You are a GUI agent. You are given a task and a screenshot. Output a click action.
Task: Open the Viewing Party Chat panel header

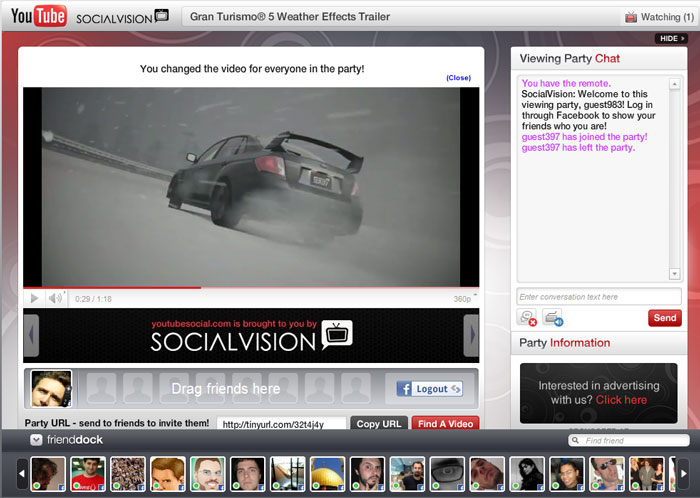pyautogui.click(x=599, y=58)
